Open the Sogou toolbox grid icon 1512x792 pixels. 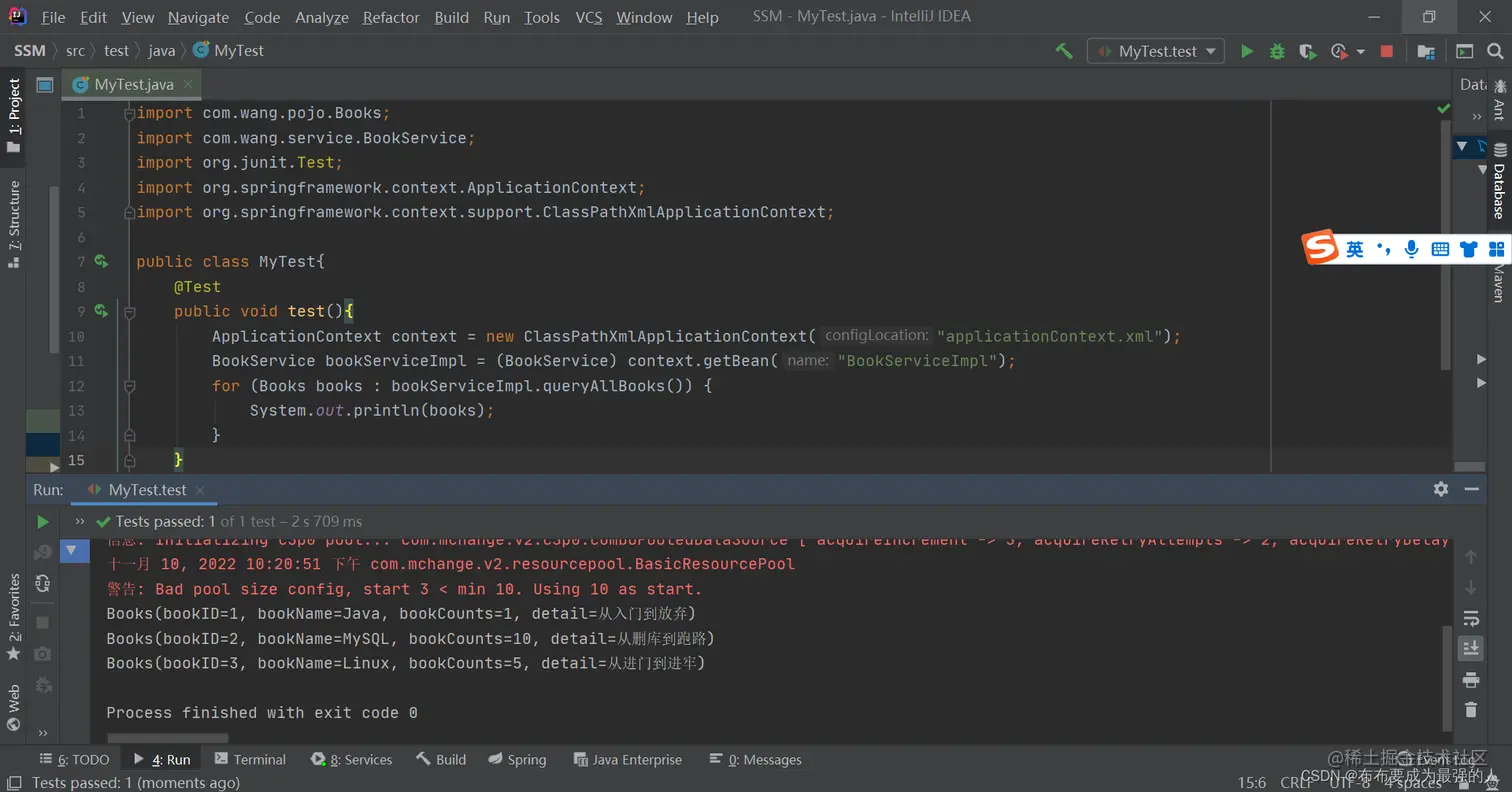coord(1497,249)
